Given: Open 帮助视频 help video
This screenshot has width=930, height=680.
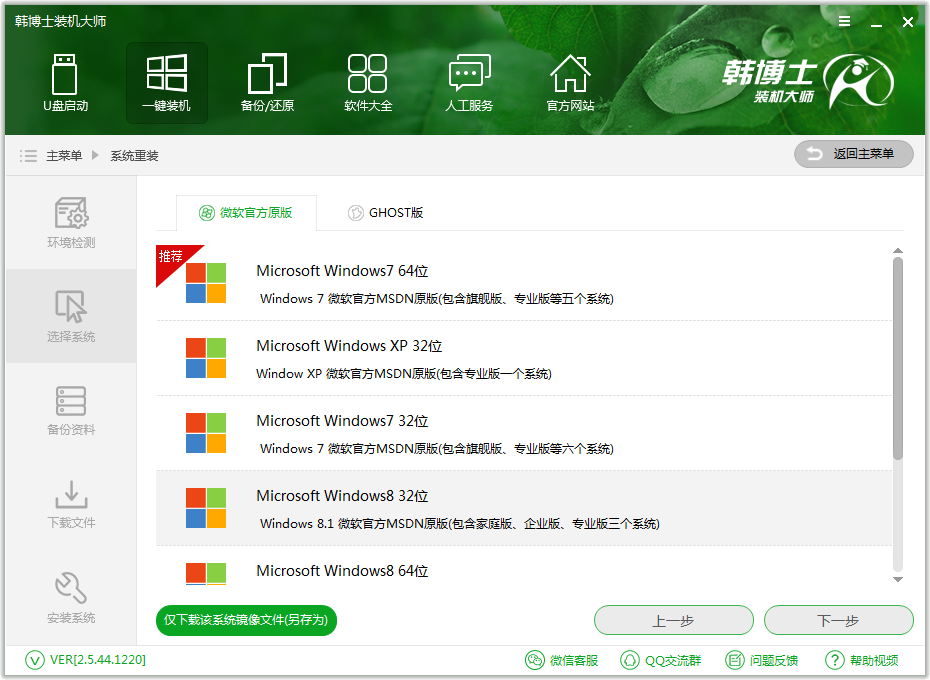Looking at the screenshot, I should tap(862, 660).
